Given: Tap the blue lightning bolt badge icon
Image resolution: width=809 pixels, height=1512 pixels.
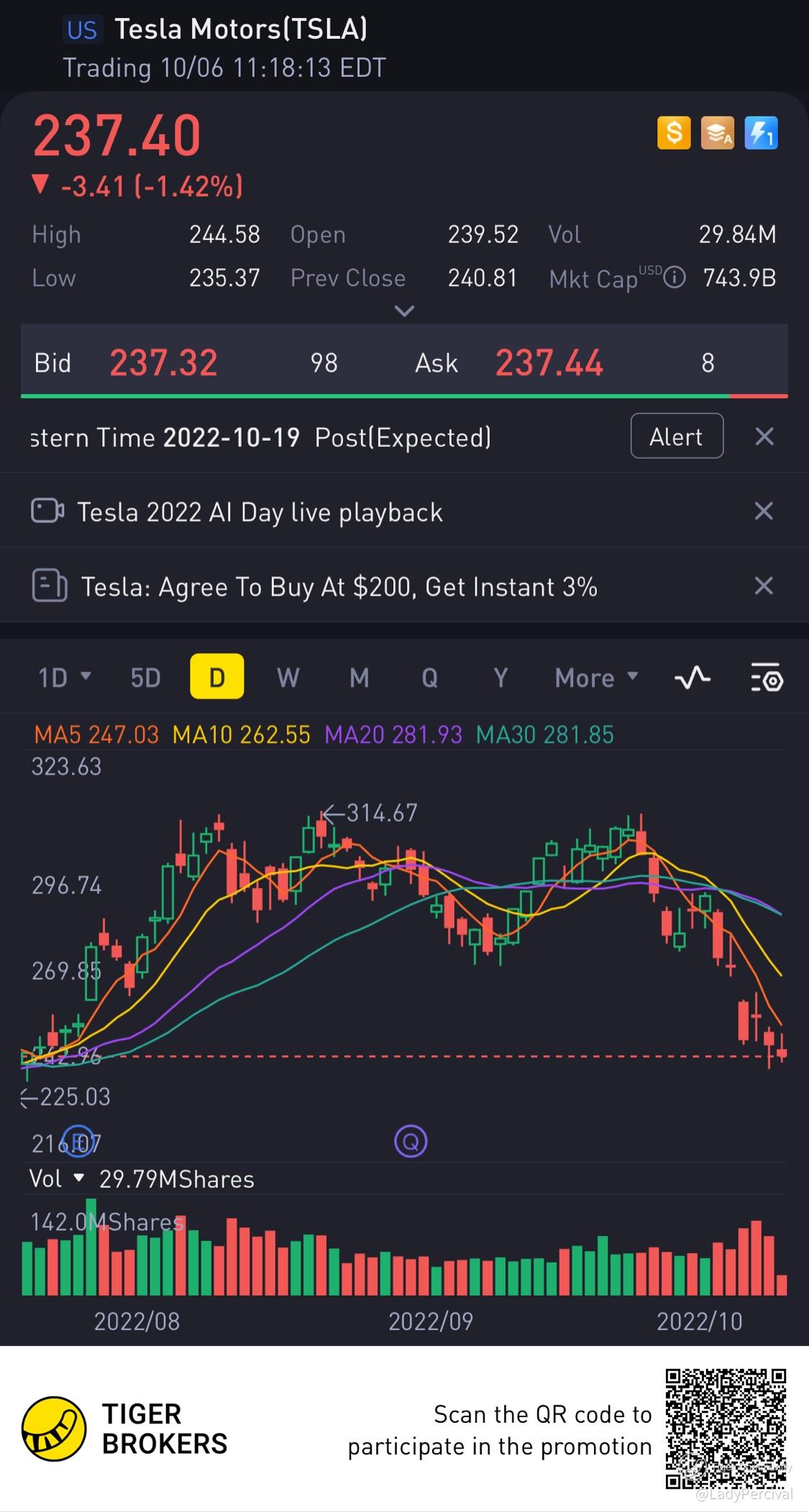Looking at the screenshot, I should pos(761,133).
